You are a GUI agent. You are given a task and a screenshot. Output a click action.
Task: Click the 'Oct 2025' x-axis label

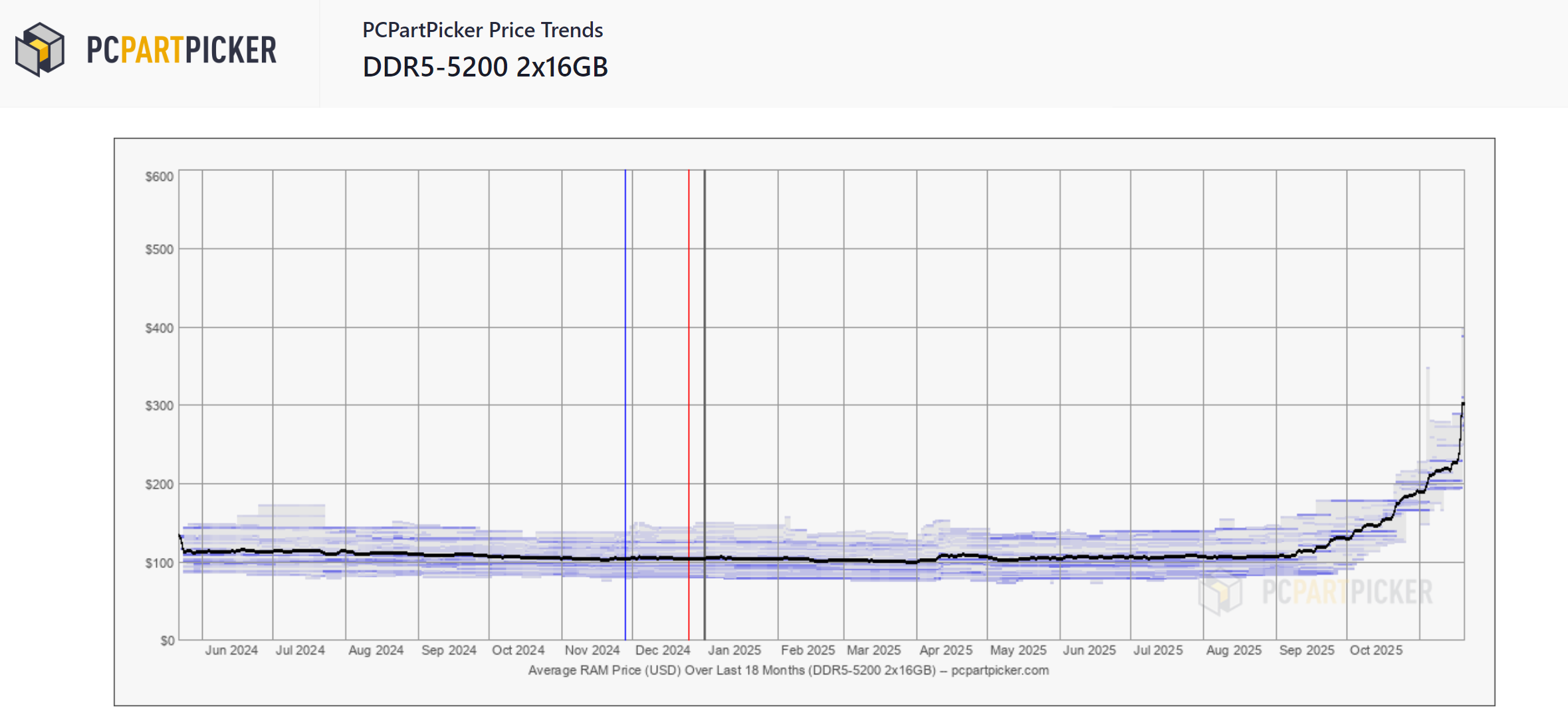coord(1375,650)
